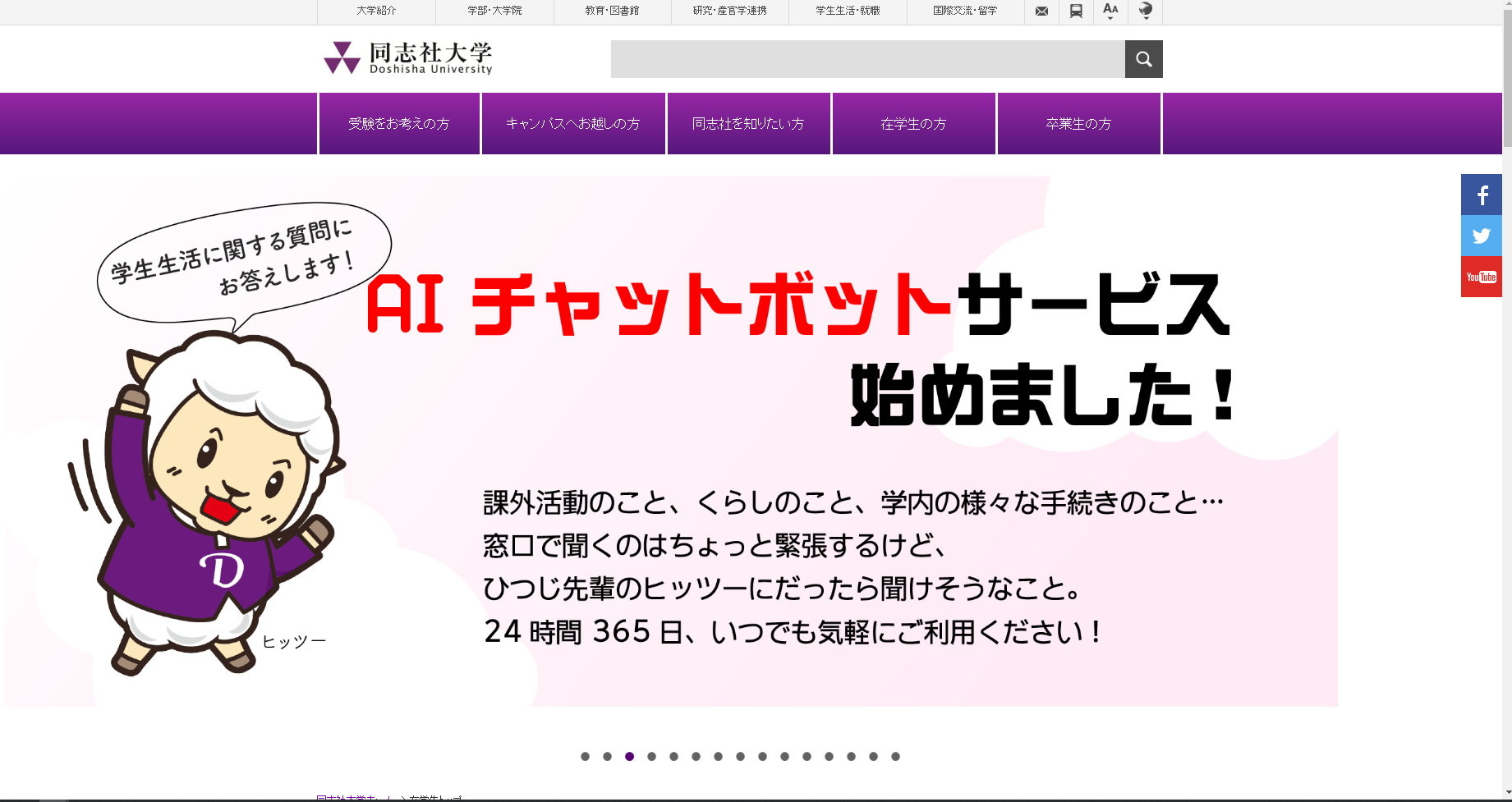Open the AI チャットボットサービス banner
Image resolution: width=1512 pixels, height=802 pixels.
(x=671, y=442)
